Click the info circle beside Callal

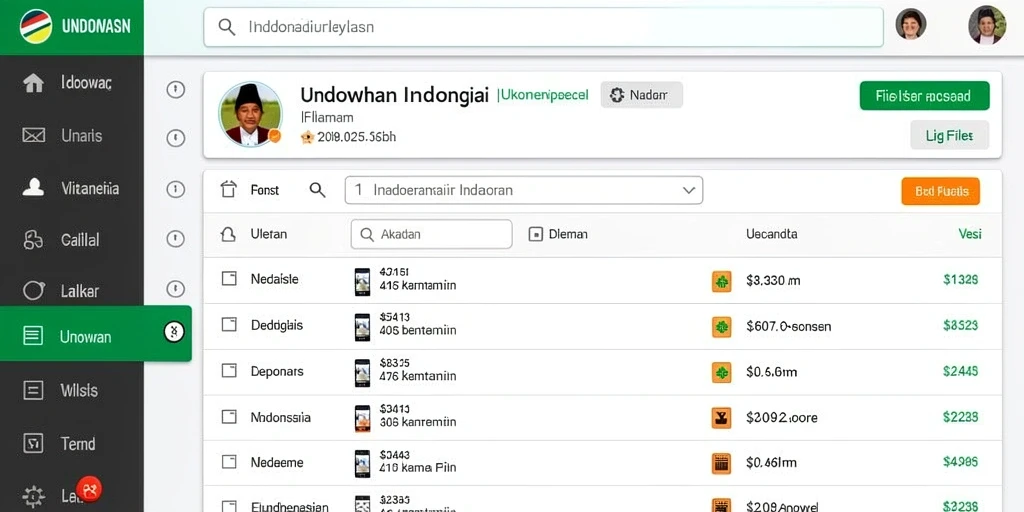coord(175,238)
